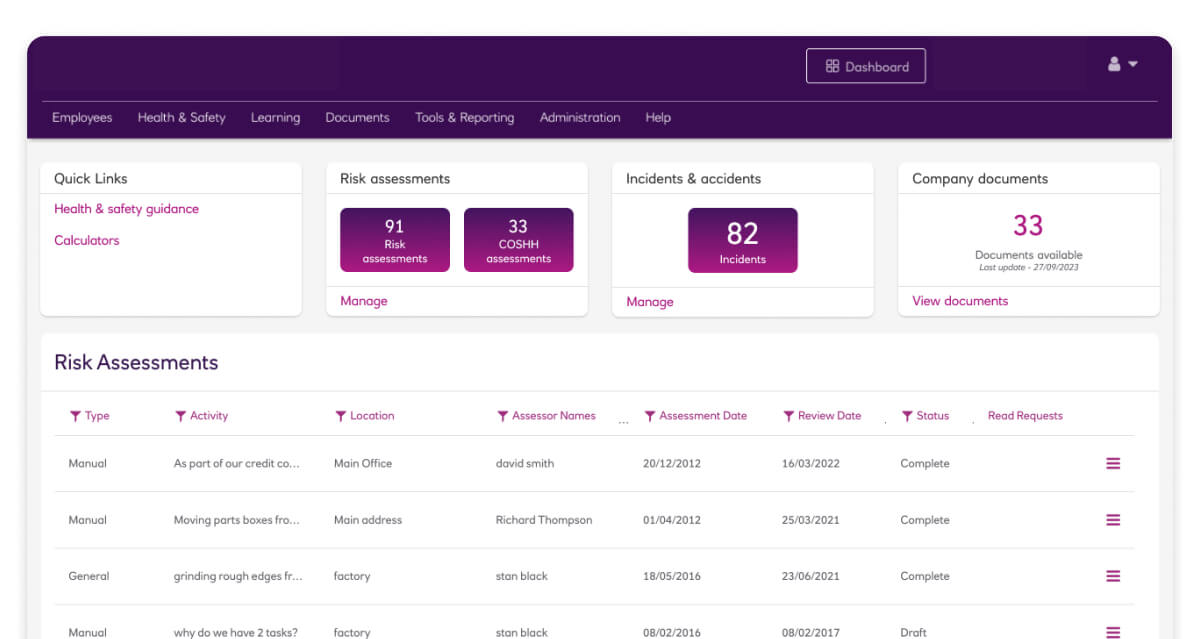
Task: Open row menu for Richard Thompson assessment
Action: coord(1113,520)
